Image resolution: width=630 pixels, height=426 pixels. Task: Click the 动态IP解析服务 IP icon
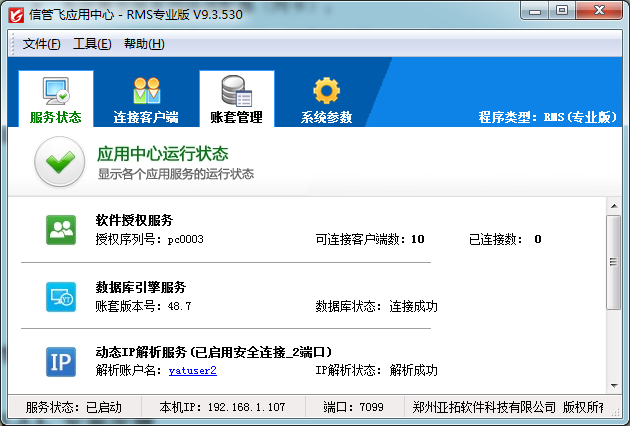pos(61,361)
